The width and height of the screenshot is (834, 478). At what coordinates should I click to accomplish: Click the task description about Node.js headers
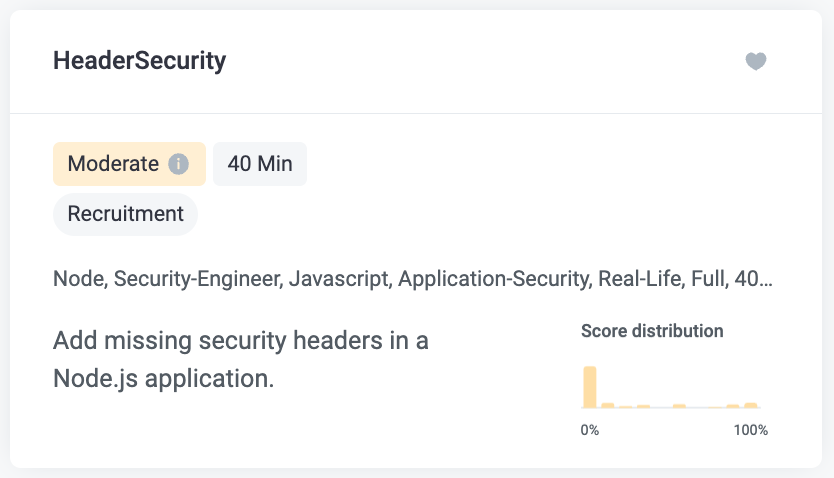point(240,359)
